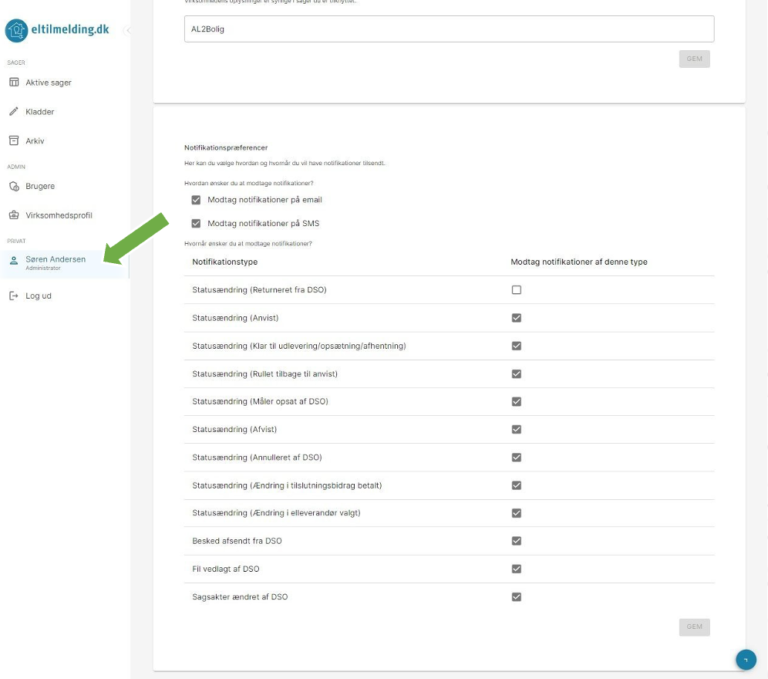Collapse the sidebar with the chevron
Viewport: 768px width, 679px height.
pyautogui.click(x=127, y=30)
